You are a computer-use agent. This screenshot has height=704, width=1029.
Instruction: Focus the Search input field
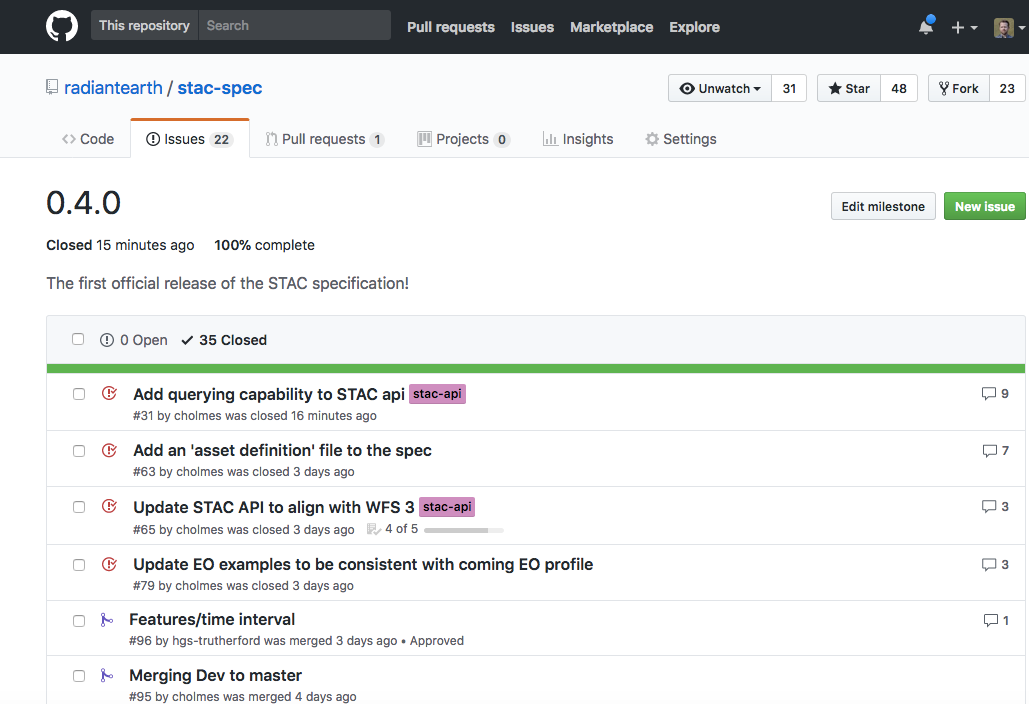point(294,26)
